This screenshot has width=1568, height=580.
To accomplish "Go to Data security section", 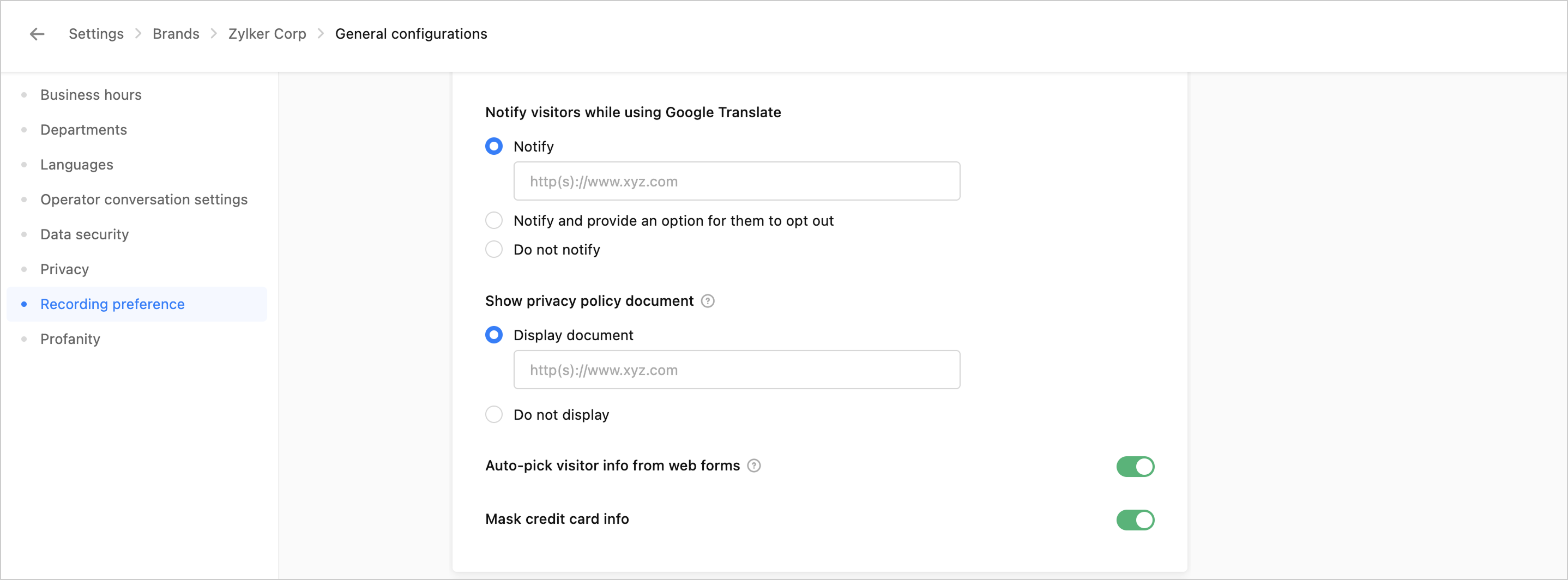I will [85, 234].
